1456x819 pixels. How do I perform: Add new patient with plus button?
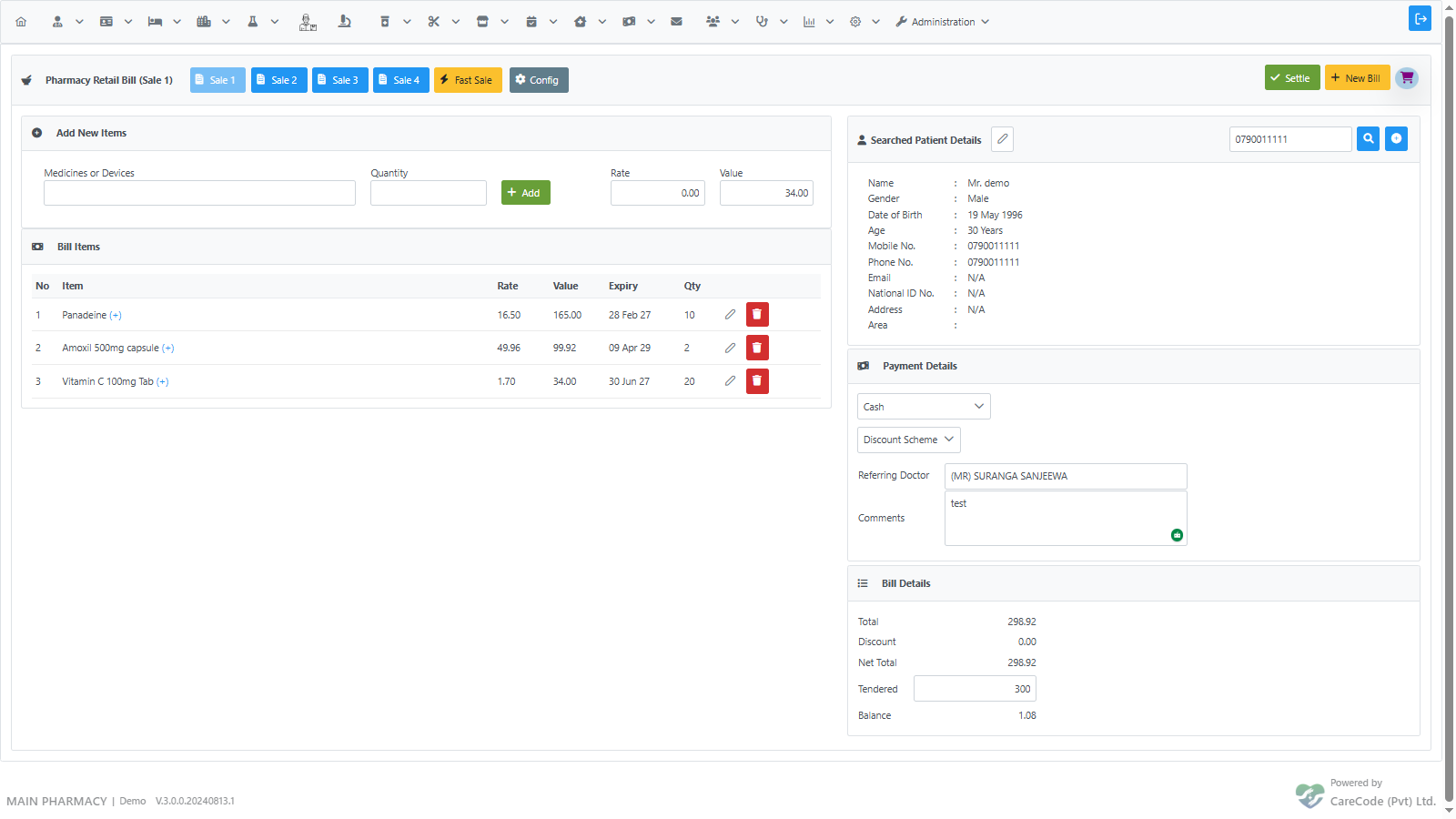tap(1396, 139)
